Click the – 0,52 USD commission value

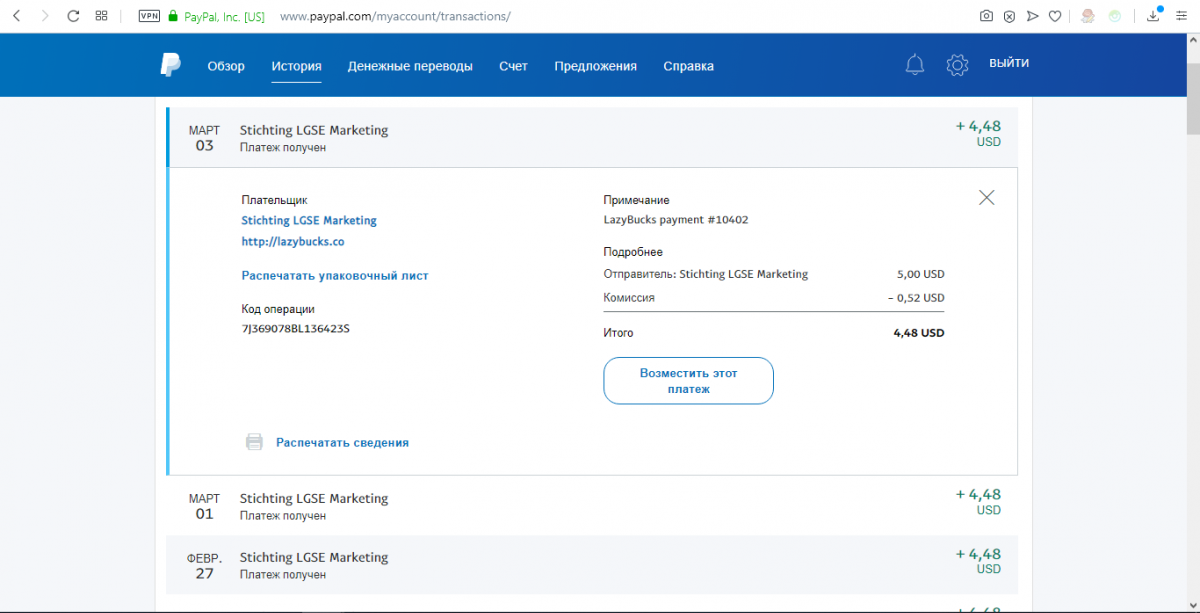point(915,298)
